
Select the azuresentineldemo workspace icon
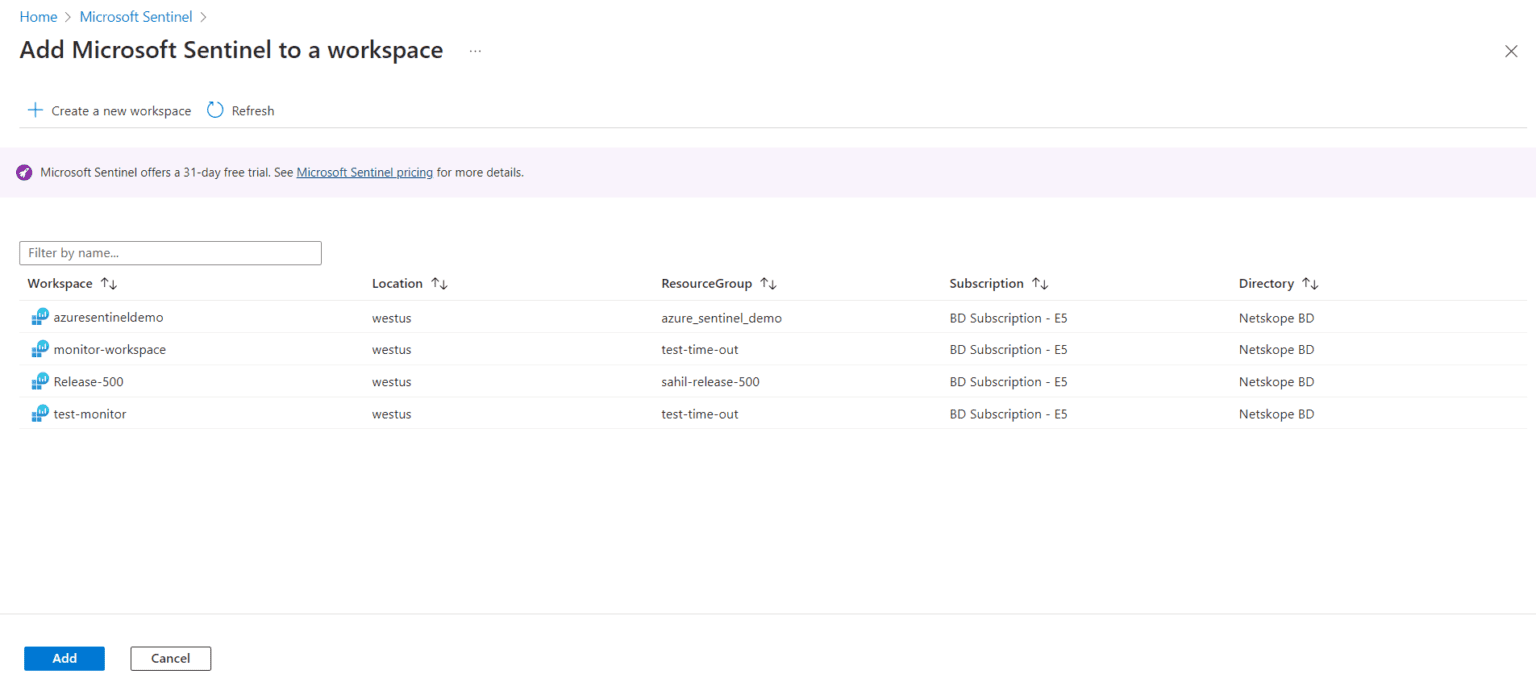(x=39, y=317)
